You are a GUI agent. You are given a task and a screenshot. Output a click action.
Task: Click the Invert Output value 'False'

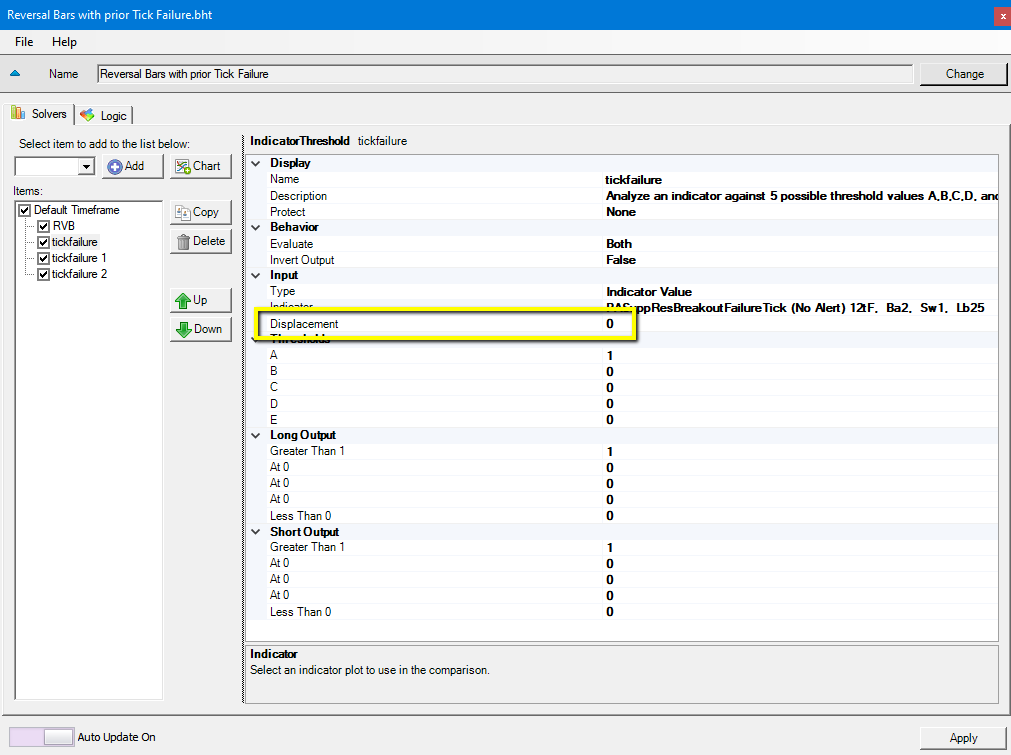[x=620, y=260]
